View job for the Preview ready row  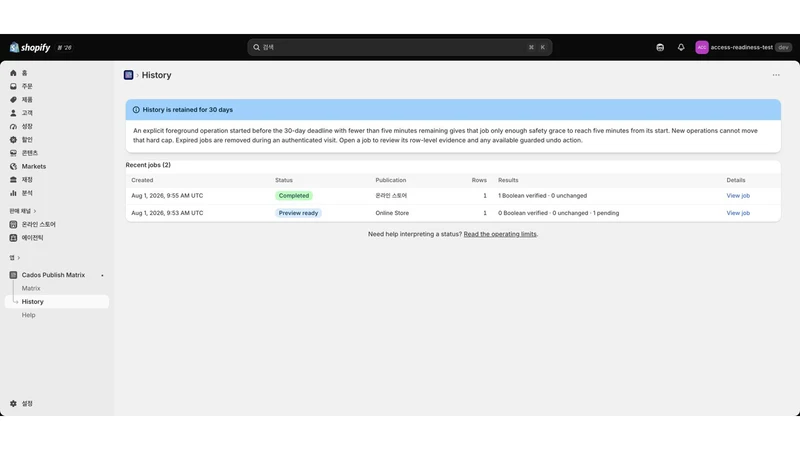coord(738,213)
